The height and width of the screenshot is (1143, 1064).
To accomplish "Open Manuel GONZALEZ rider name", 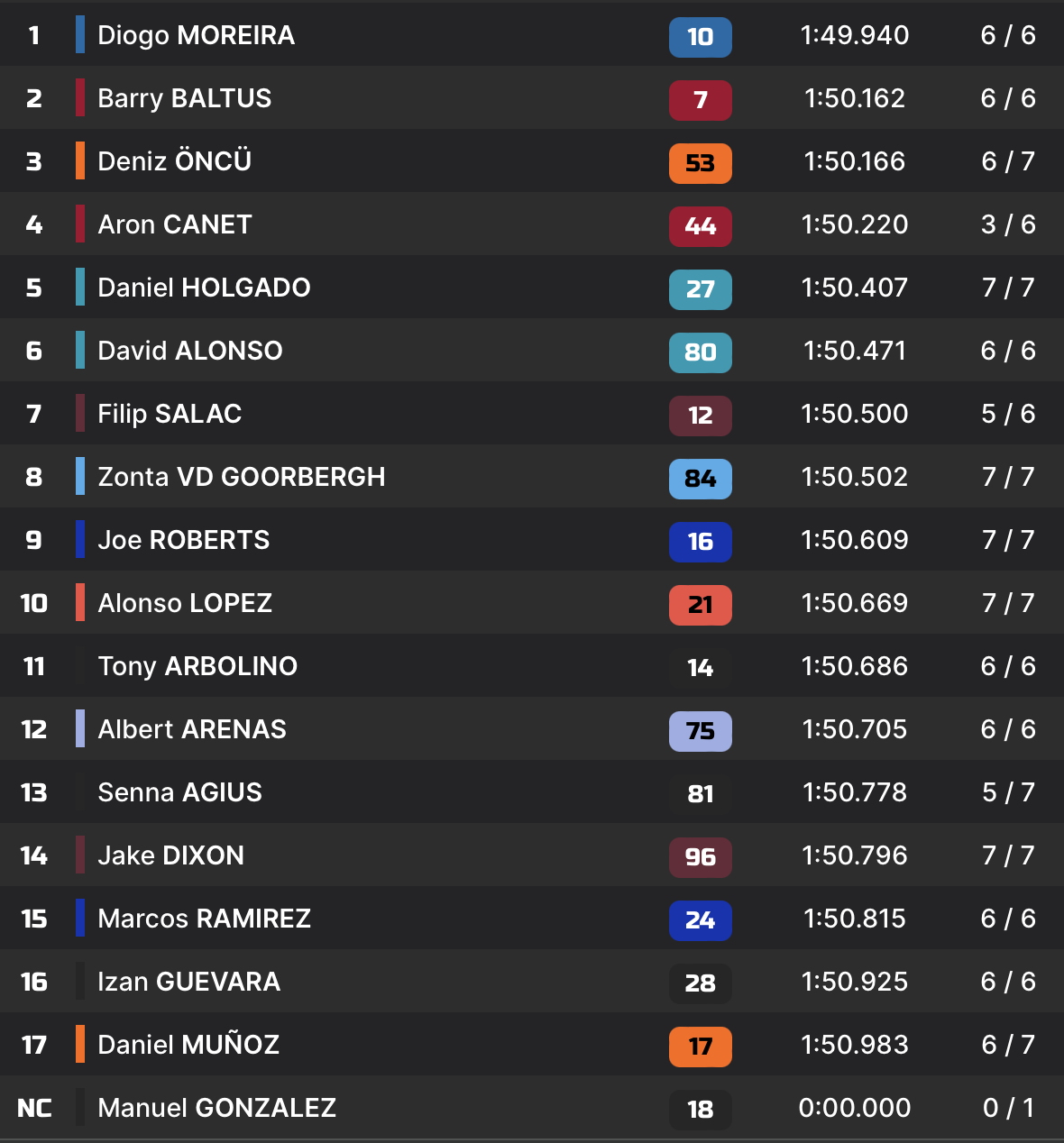I will (216, 1108).
